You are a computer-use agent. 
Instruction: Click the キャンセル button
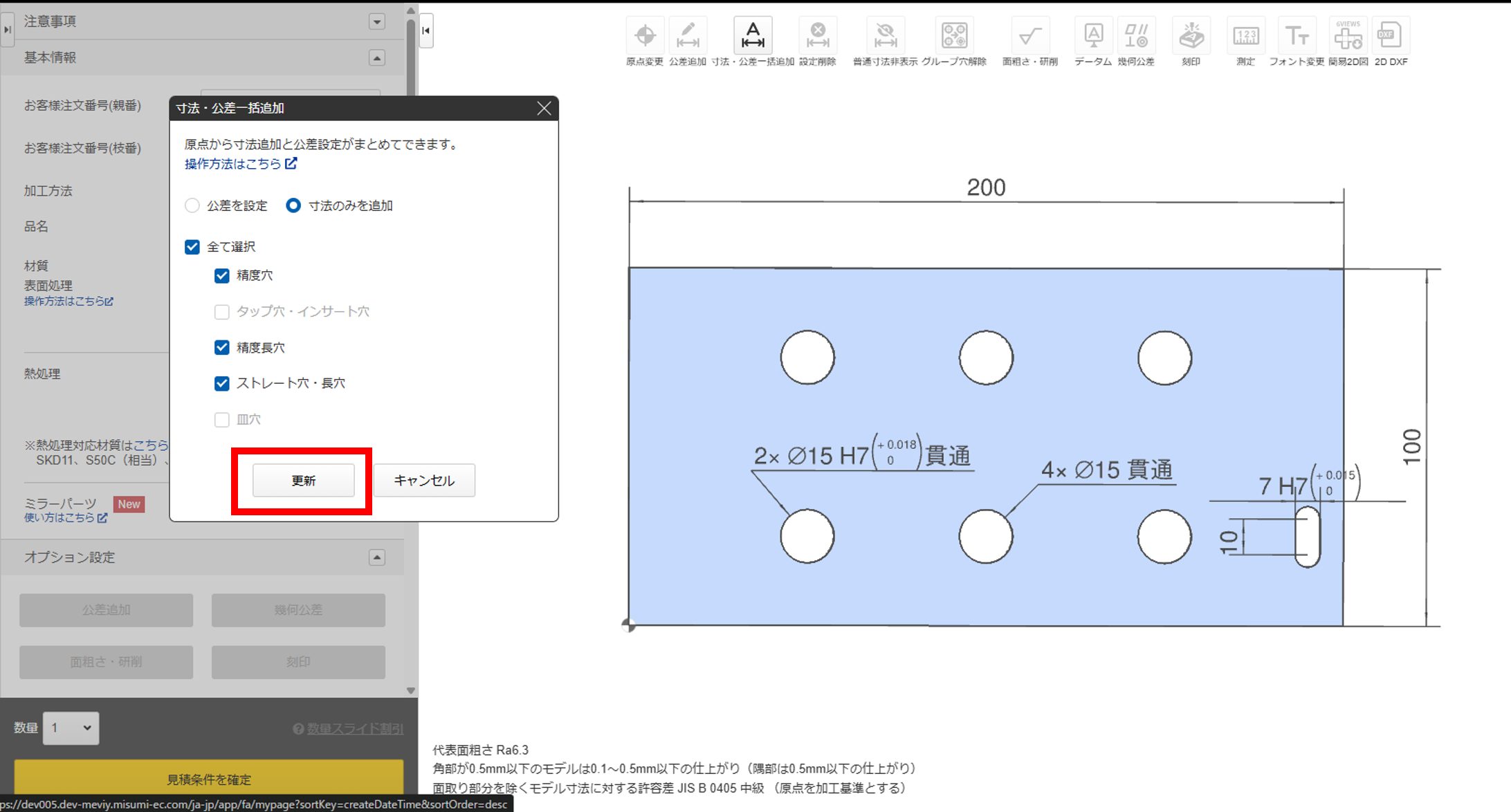[x=424, y=481]
